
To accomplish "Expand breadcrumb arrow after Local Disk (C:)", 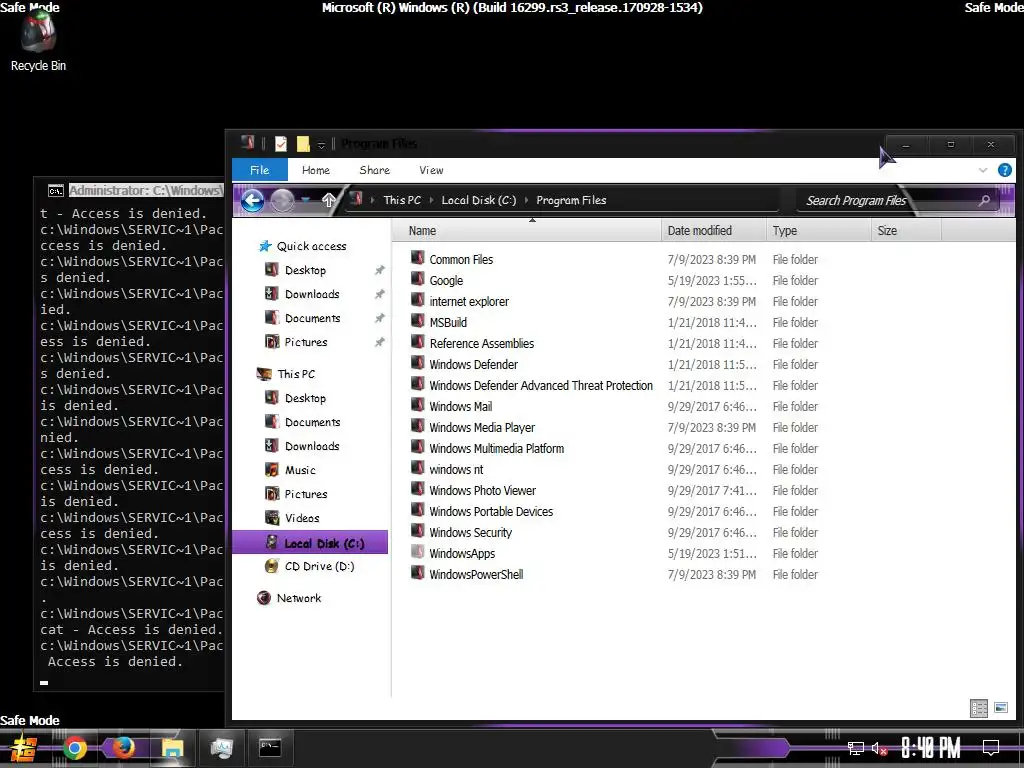I will tap(526, 200).
